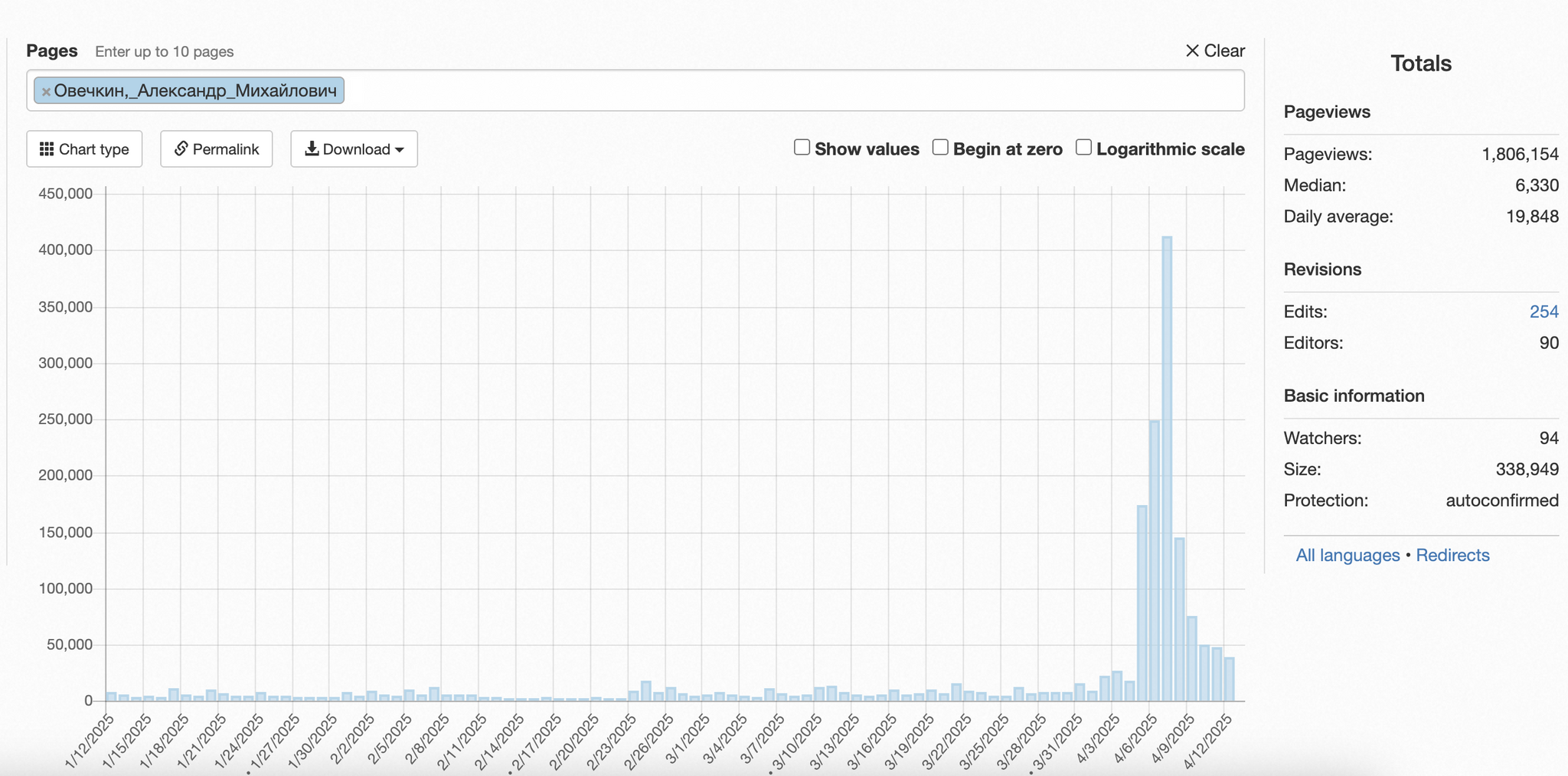Click the Basic information heading
Screen dimensions: 1568x776
point(1354,396)
